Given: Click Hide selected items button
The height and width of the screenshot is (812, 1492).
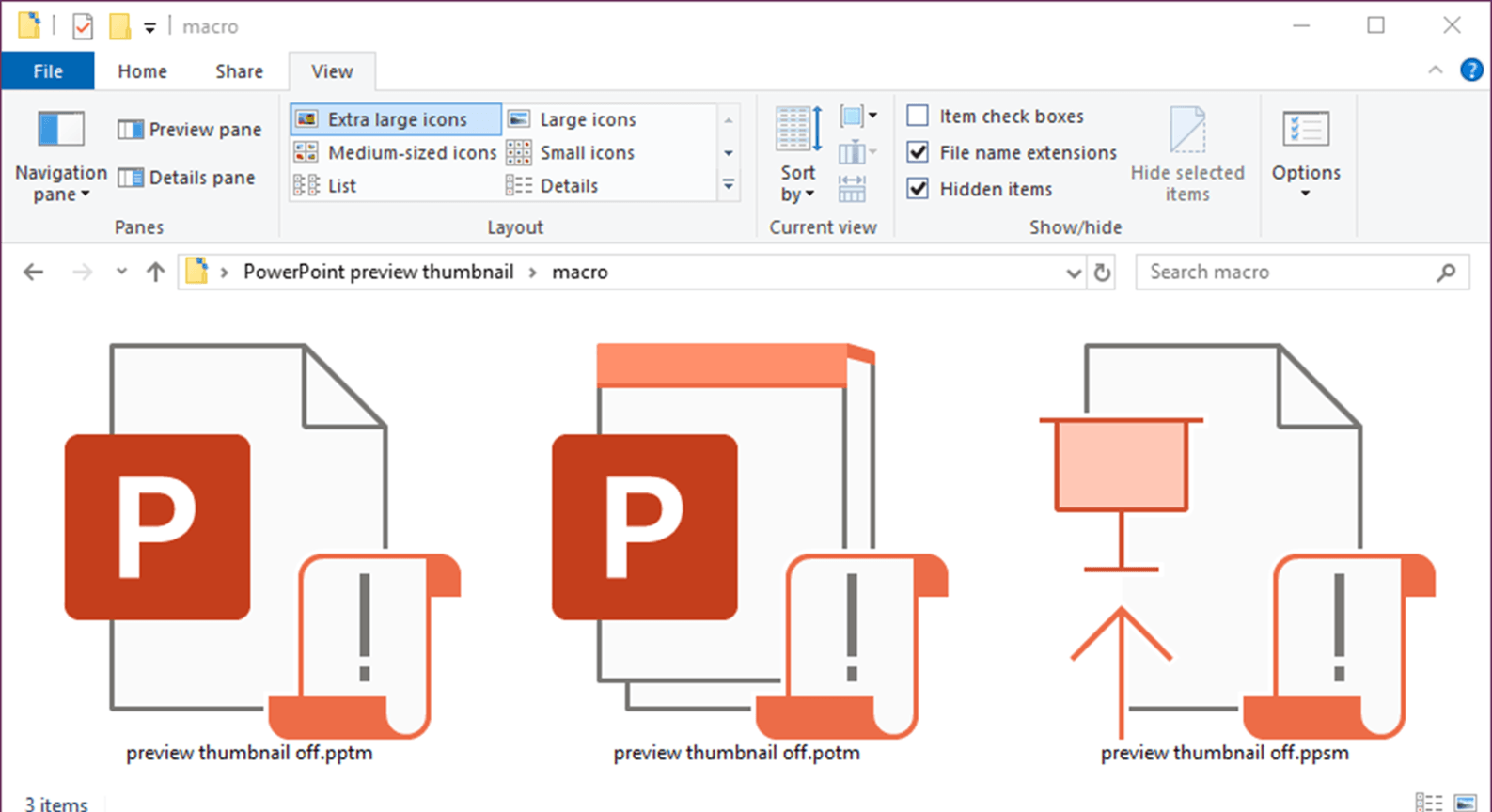Looking at the screenshot, I should (1187, 155).
